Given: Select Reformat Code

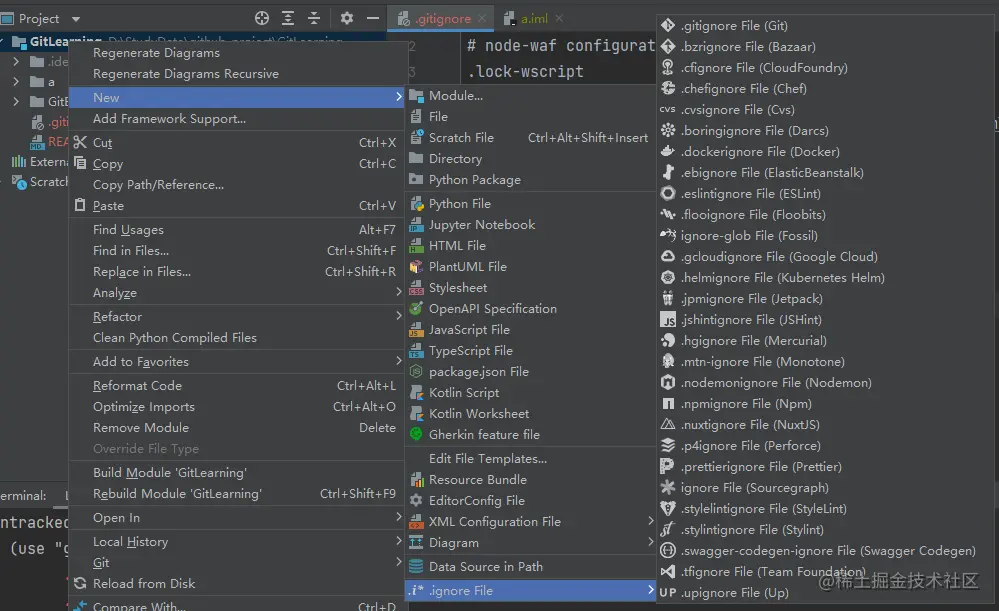Looking at the screenshot, I should pyautogui.click(x=236, y=385).
